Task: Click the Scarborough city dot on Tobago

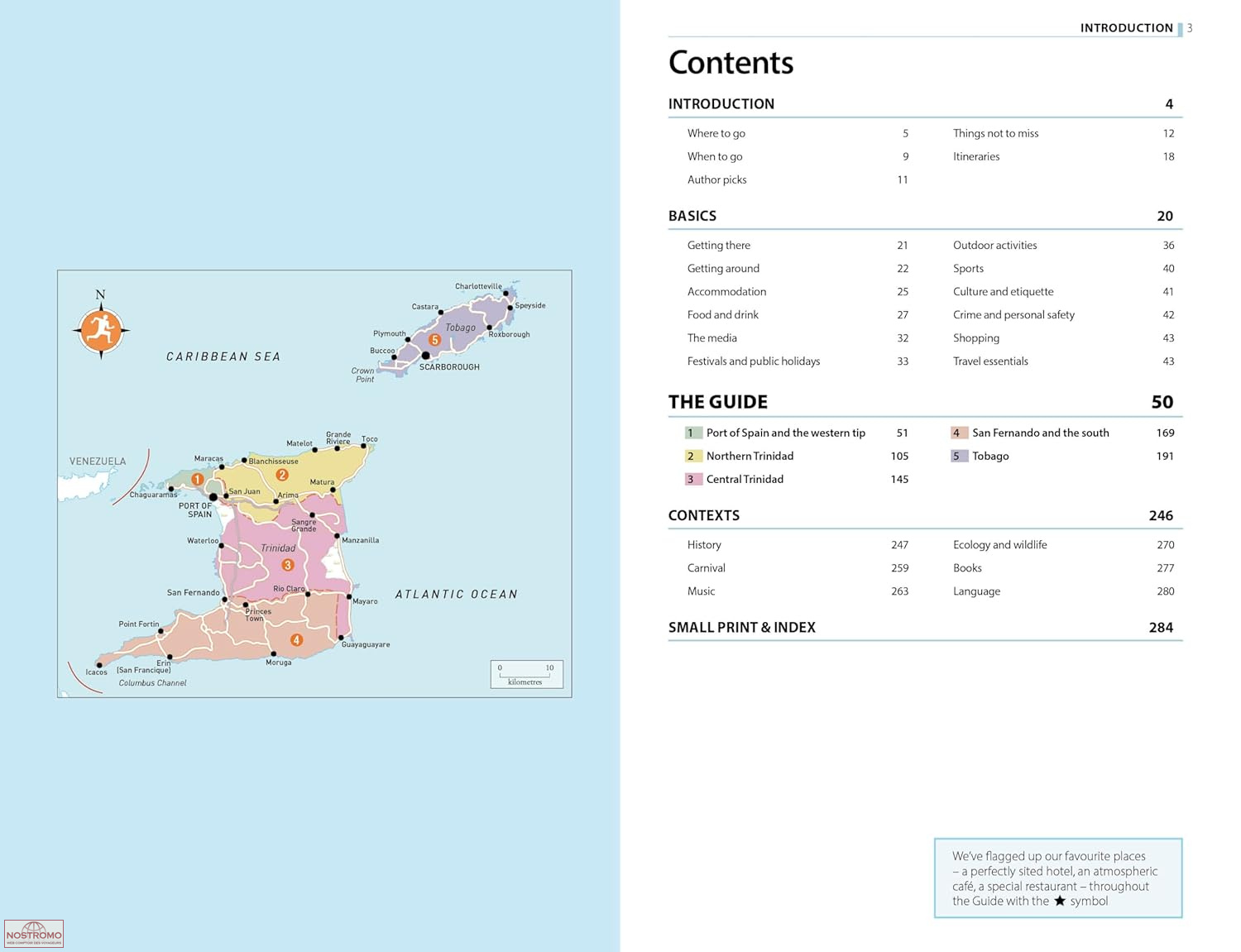Action: tap(425, 356)
